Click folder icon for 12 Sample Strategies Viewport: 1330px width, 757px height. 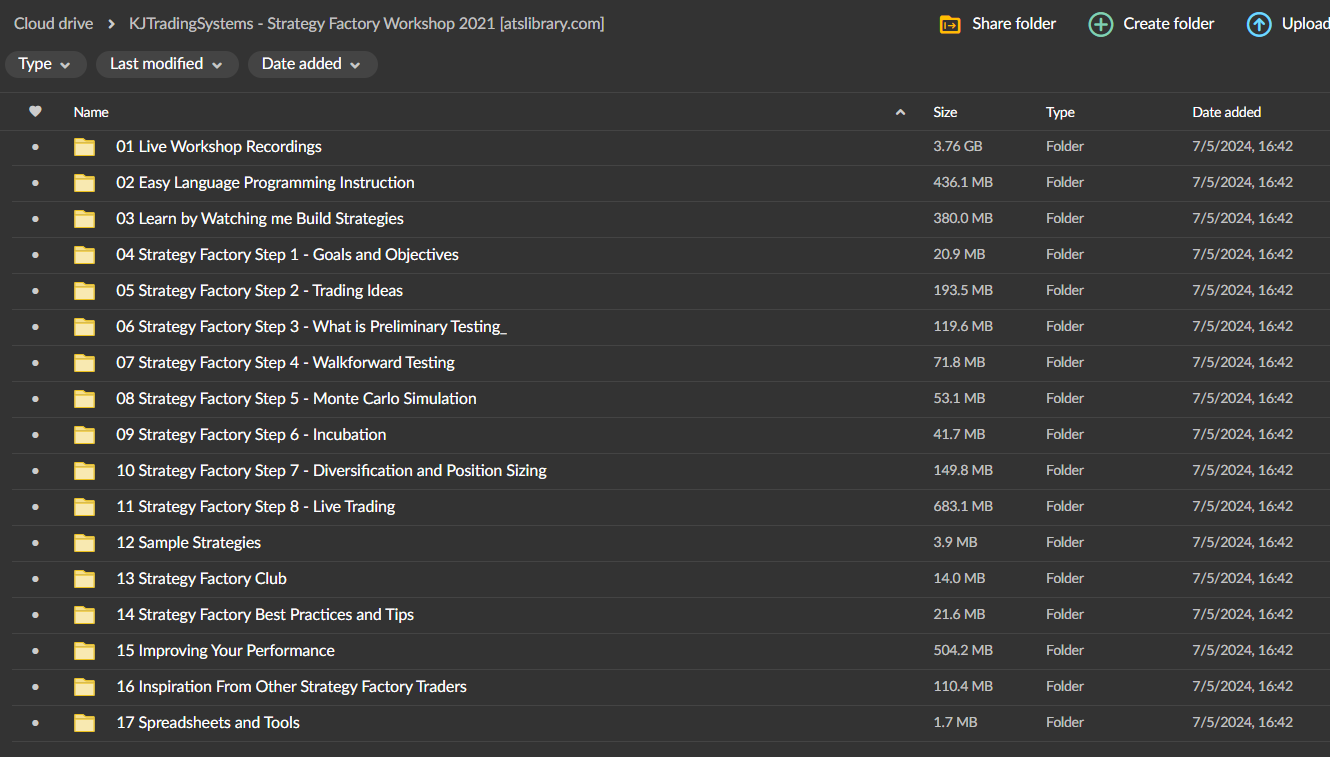(85, 543)
